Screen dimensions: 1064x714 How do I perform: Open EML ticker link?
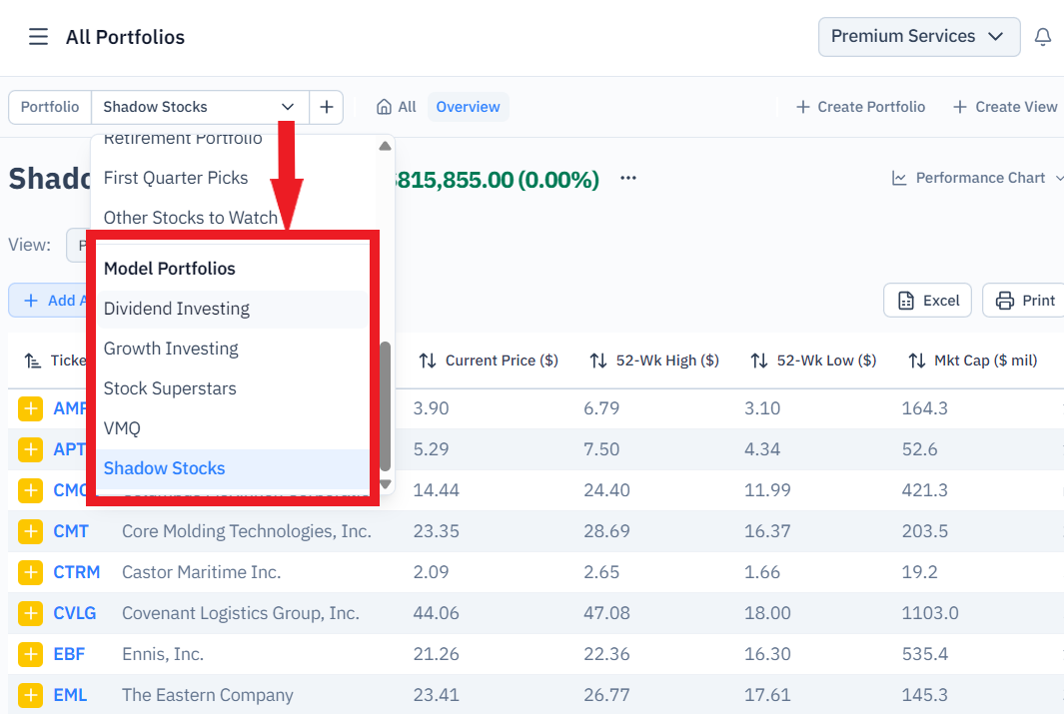coord(71,695)
